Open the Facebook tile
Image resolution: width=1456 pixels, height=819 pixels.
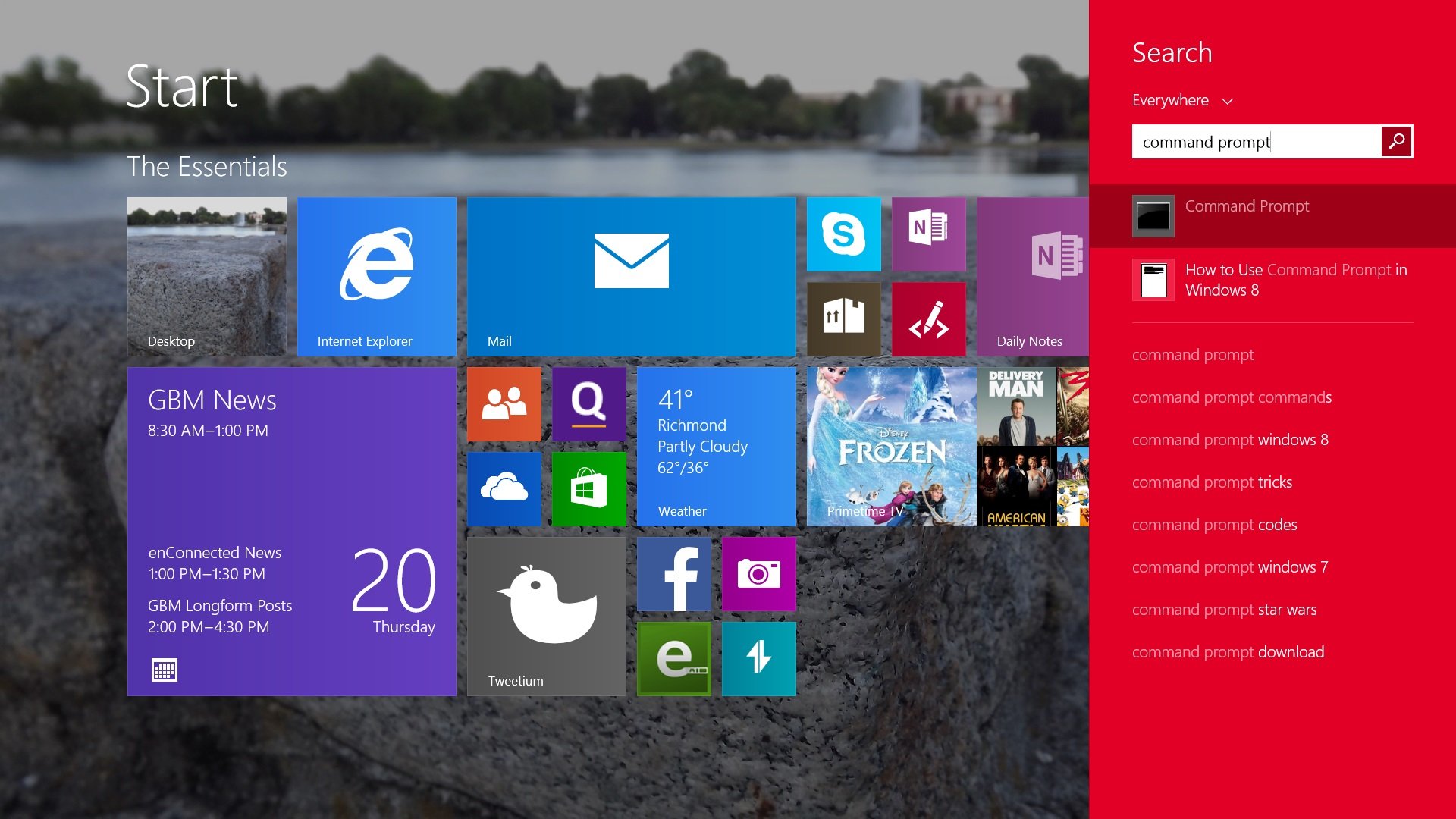[x=674, y=574]
